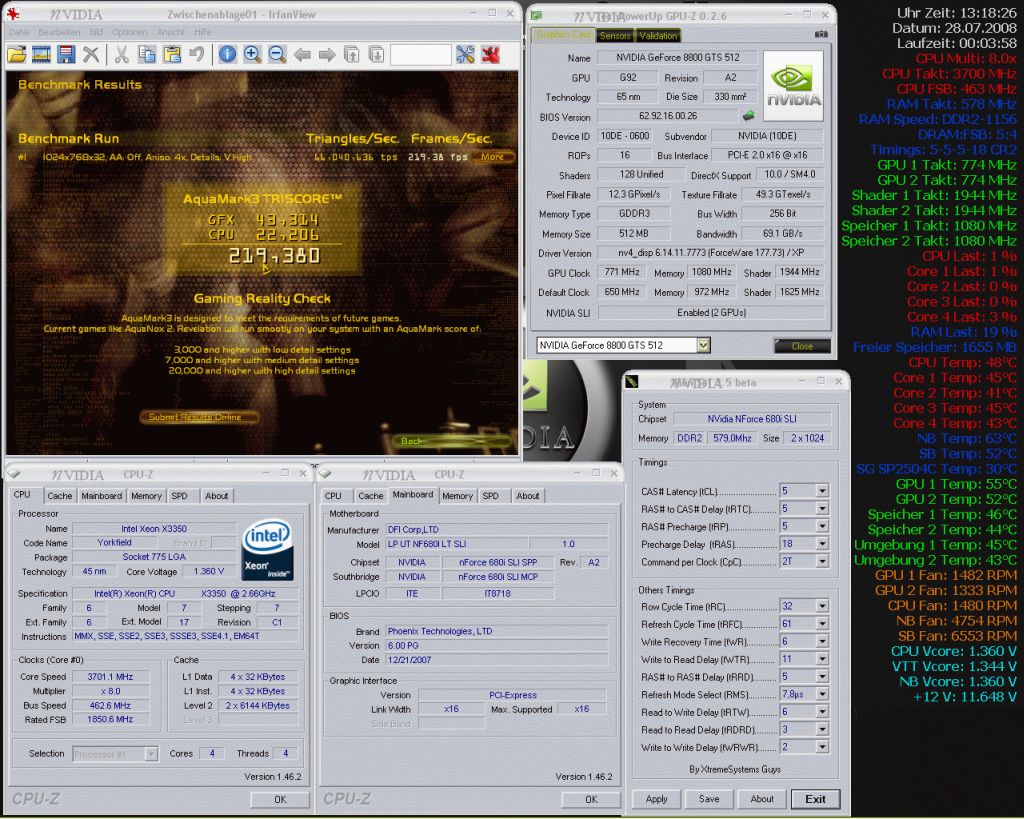Click About in the memory timings tool

[762, 799]
